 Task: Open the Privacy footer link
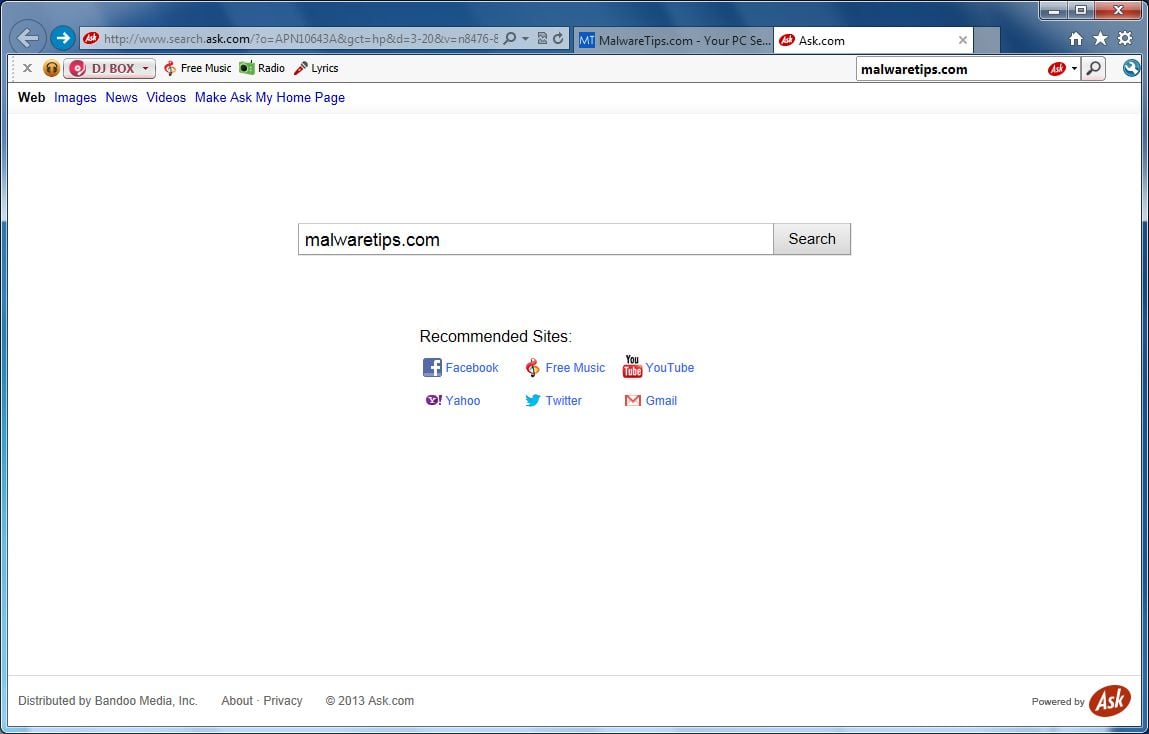click(283, 701)
